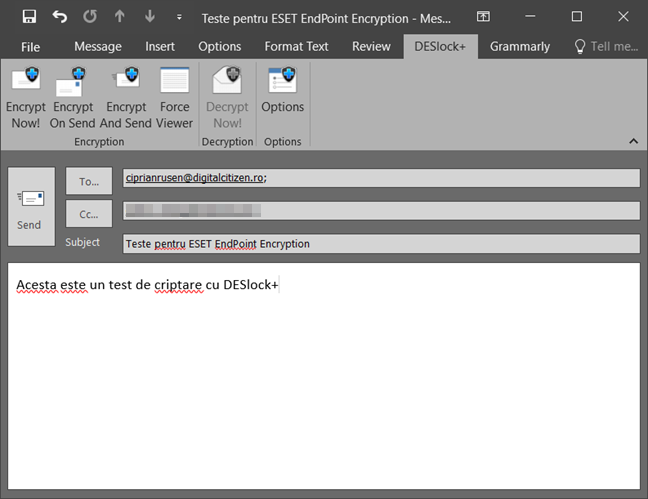Select Encrypt On Send
The width and height of the screenshot is (648, 499).
point(73,98)
